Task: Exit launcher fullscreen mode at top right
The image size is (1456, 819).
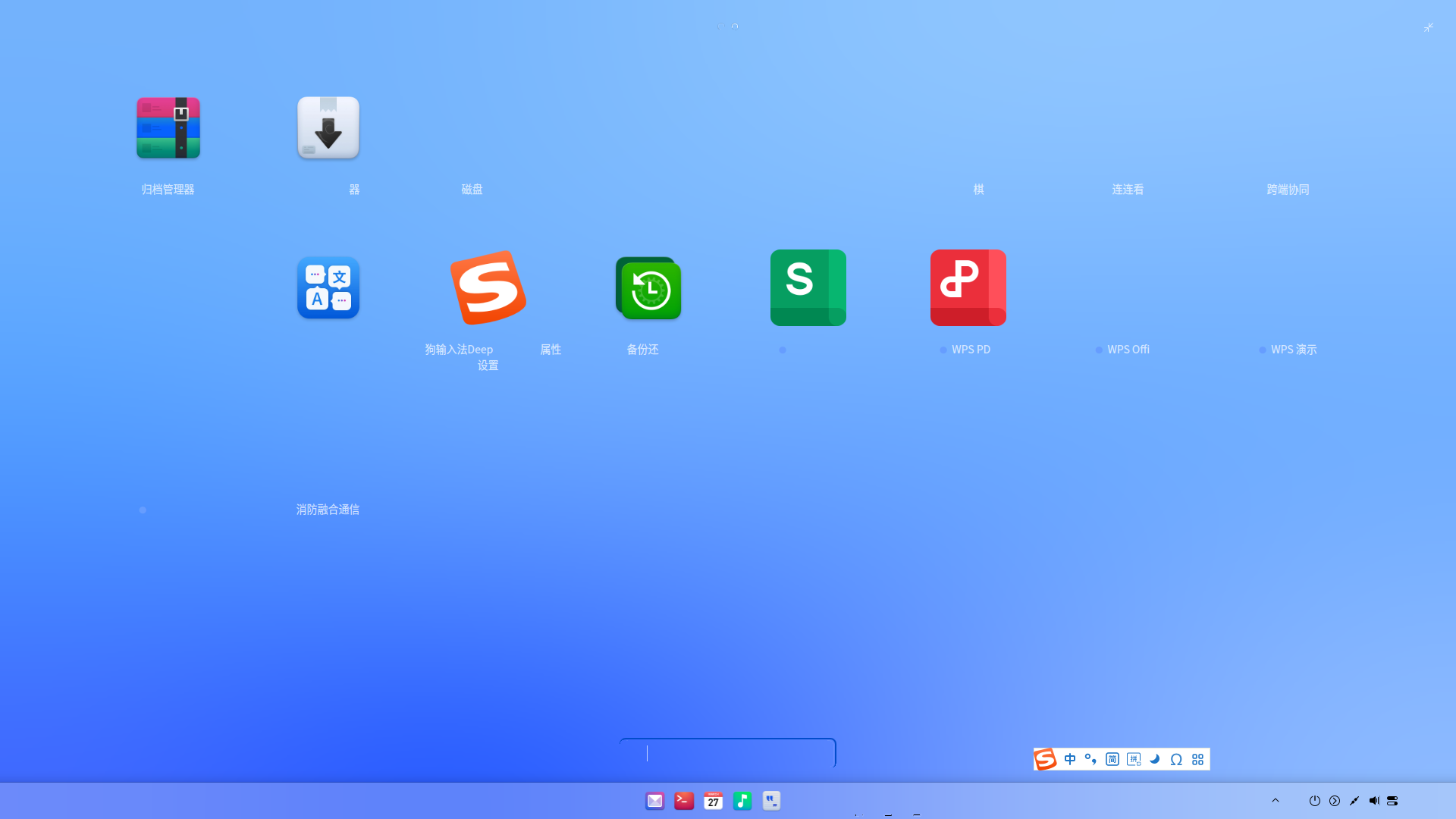Action: (x=1429, y=27)
